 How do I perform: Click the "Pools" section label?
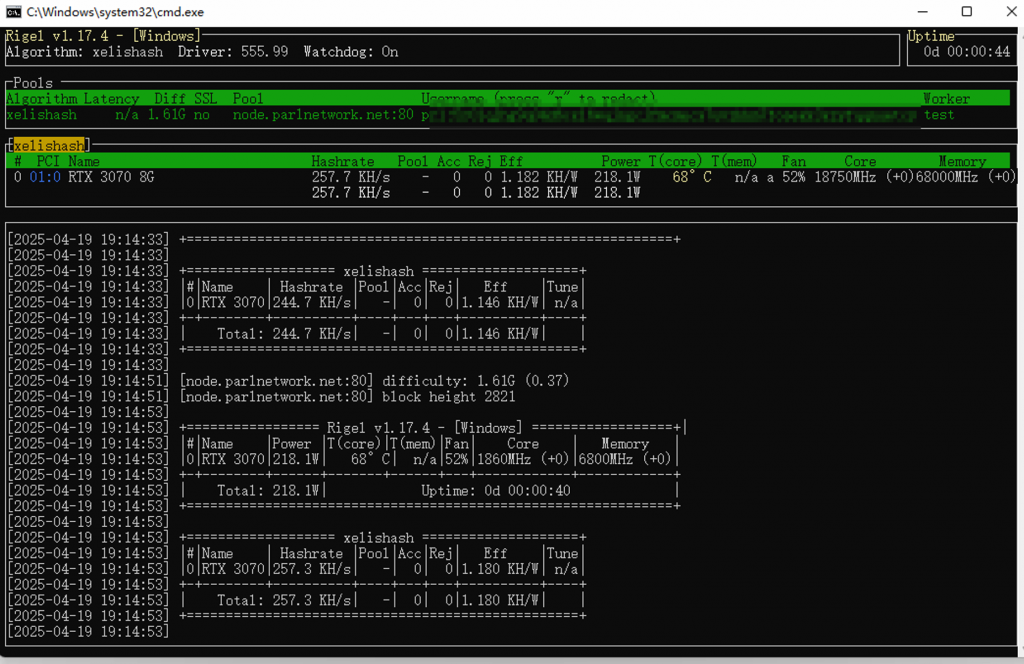click(x=33, y=83)
